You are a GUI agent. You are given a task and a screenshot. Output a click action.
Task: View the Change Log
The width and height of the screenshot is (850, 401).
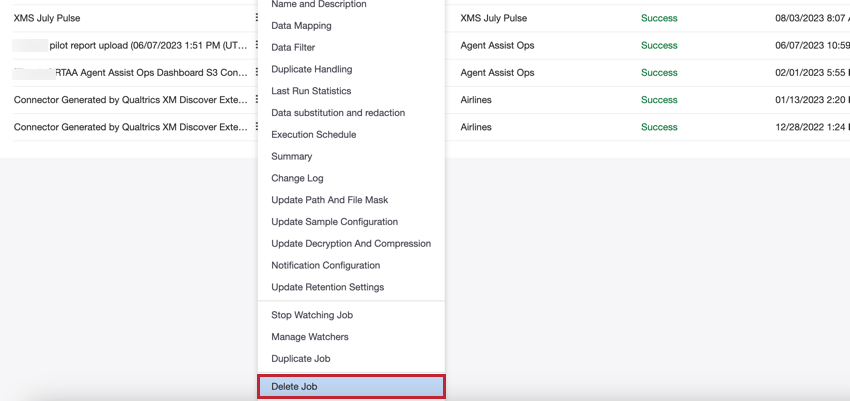297,178
